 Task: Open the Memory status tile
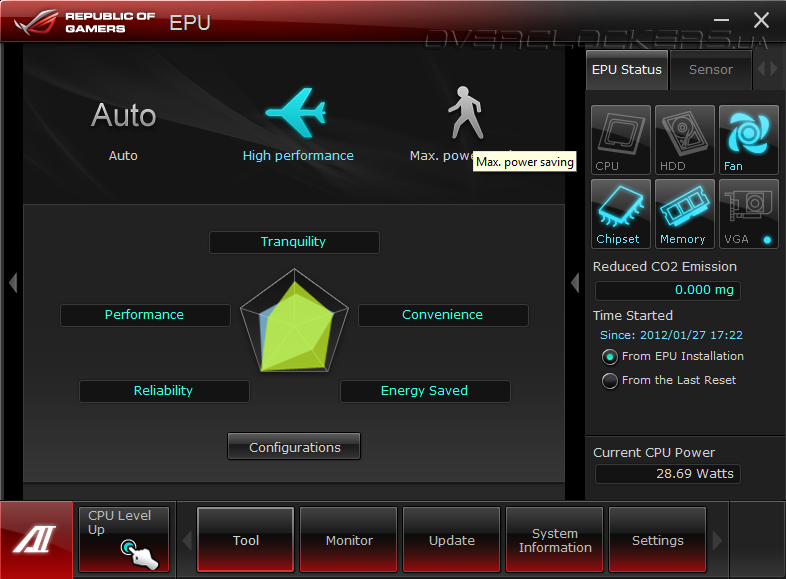[x=684, y=214]
